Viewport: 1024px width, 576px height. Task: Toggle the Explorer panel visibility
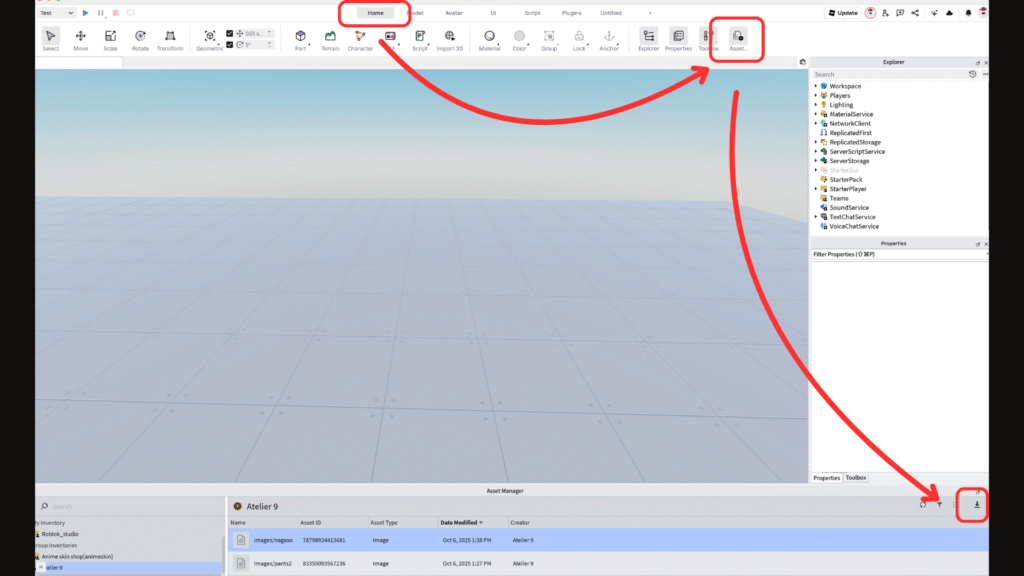[649, 39]
